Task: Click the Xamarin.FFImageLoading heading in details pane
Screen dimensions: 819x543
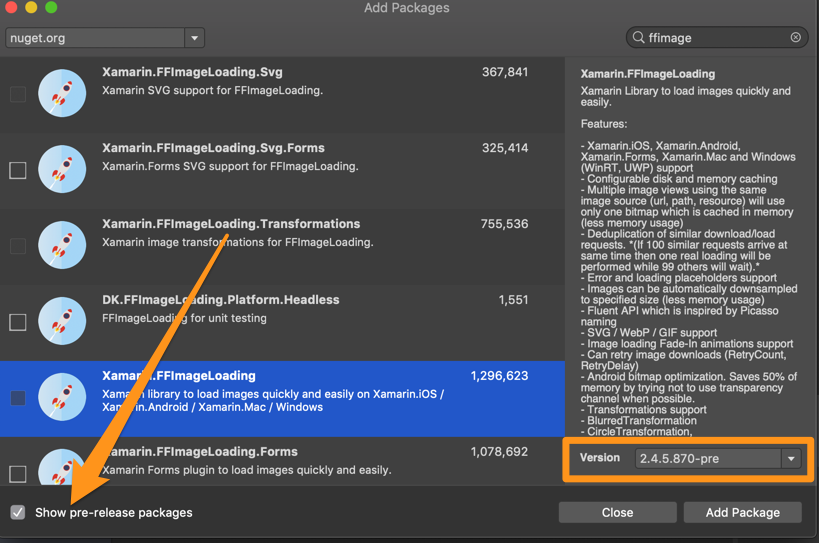Action: point(648,74)
